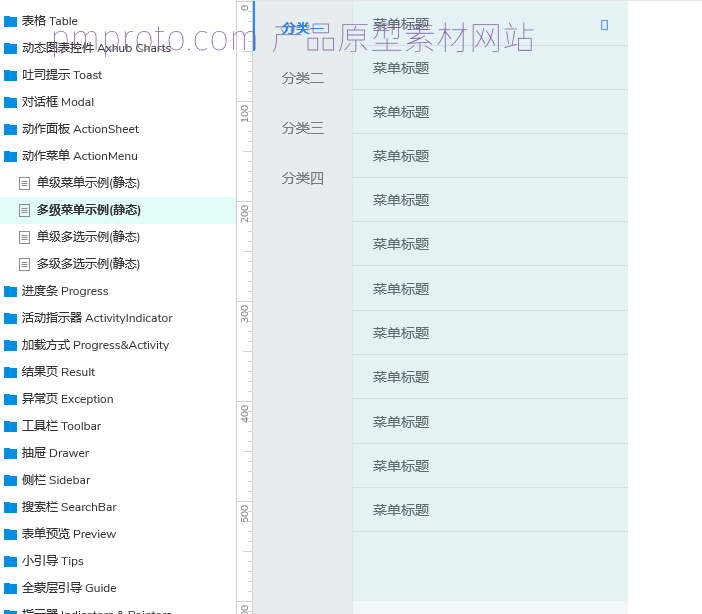Screen dimensions: 702x614
Task: Open the 单级多选示例(静态) page
Action: 88,237
